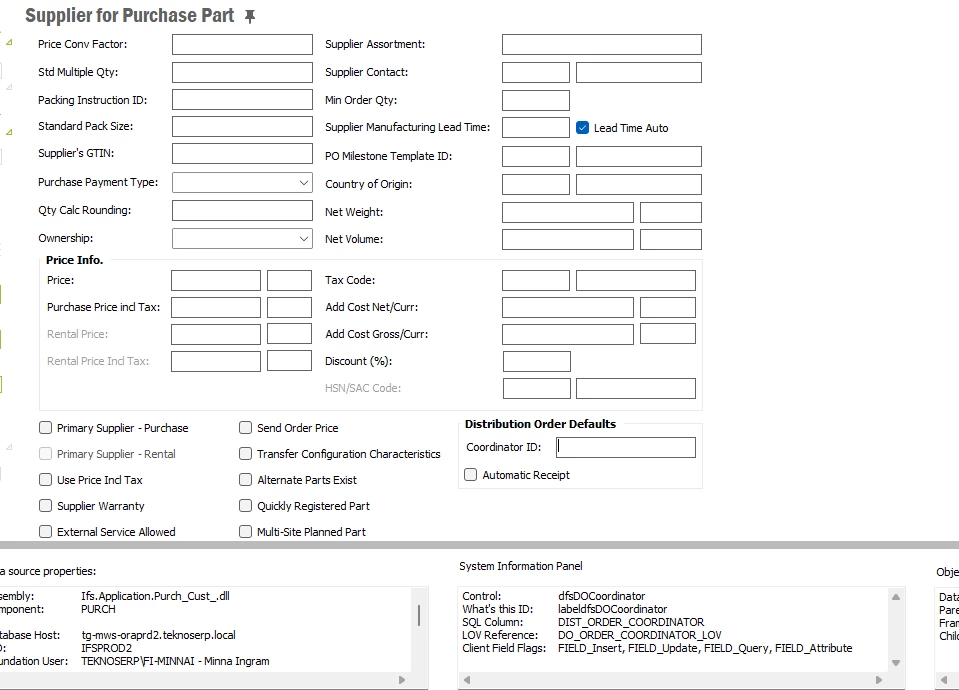Image resolution: width=959 pixels, height=690 pixels.
Task: Click tg-mws-oraprd2.teknoserp.local host text
Action: point(158,635)
